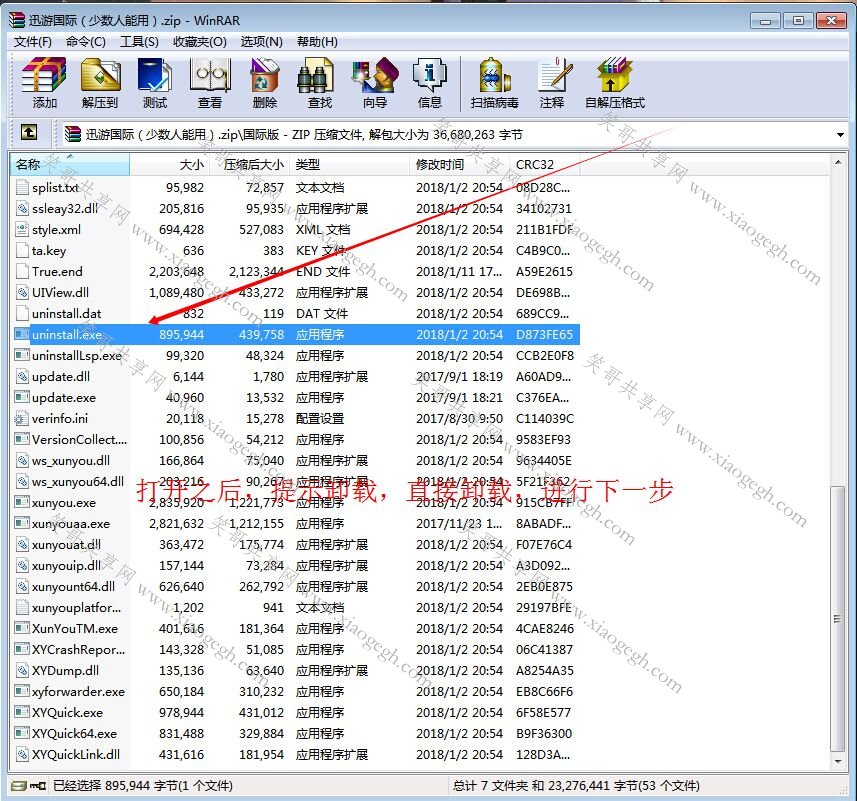Click the drive/key icon in status bar

click(x=28, y=786)
